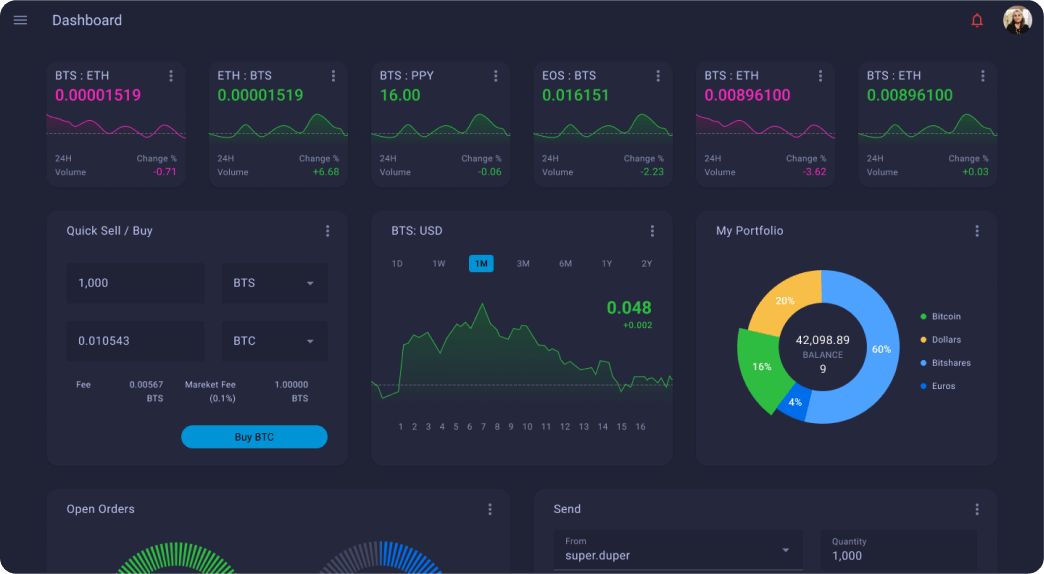Screen dimensions: 1044x574
Task: Click the 16% Bitcoin donut segment
Action: pyautogui.click(x=761, y=368)
